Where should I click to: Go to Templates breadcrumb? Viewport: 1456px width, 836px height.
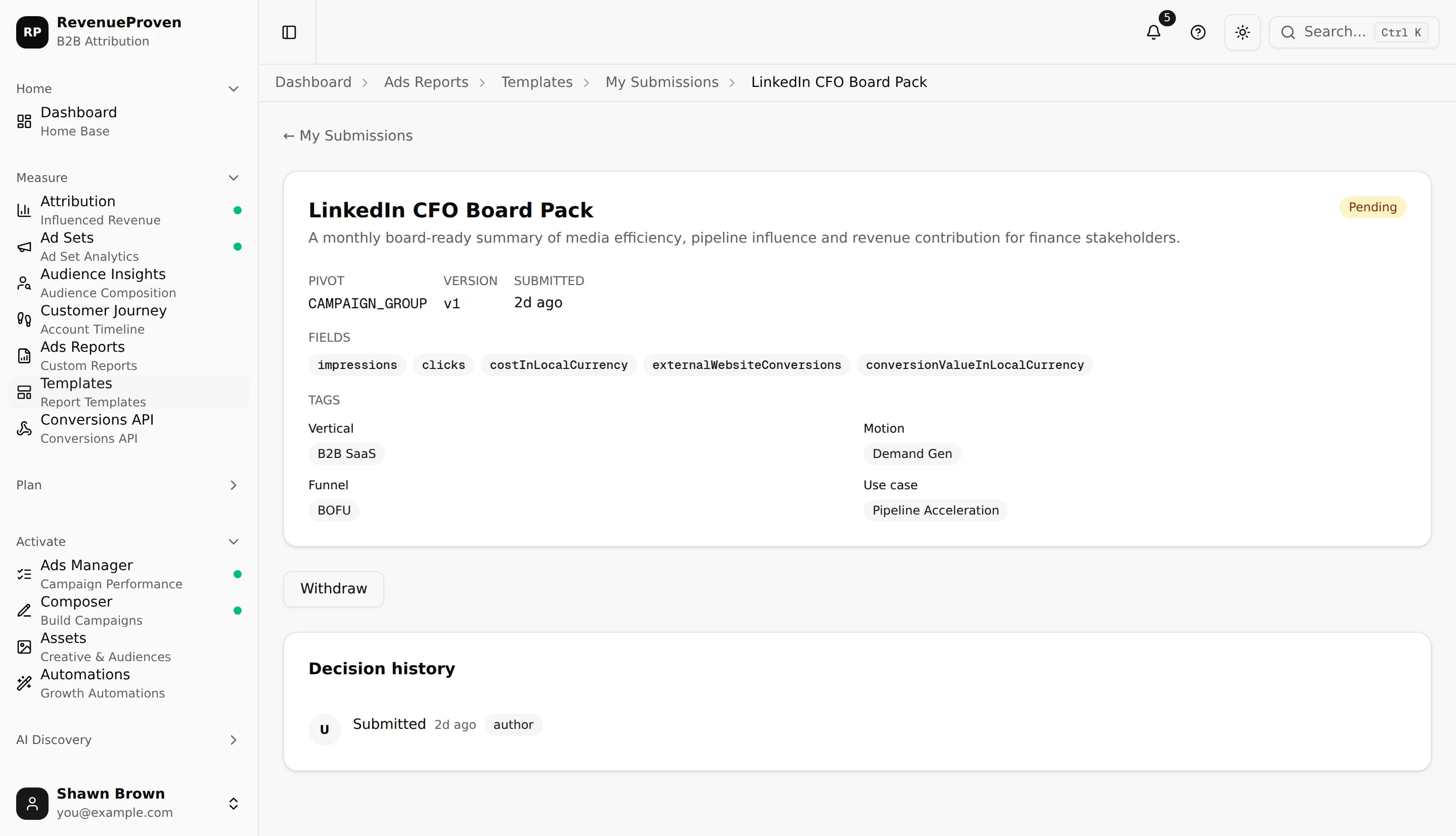(537, 82)
